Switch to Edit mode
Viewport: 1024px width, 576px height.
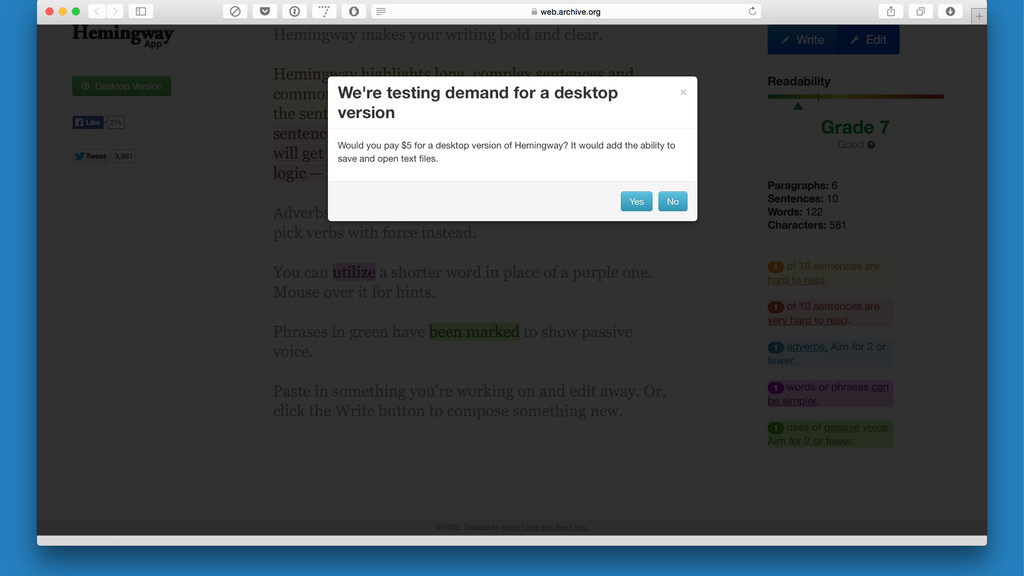pyautogui.click(x=869, y=40)
